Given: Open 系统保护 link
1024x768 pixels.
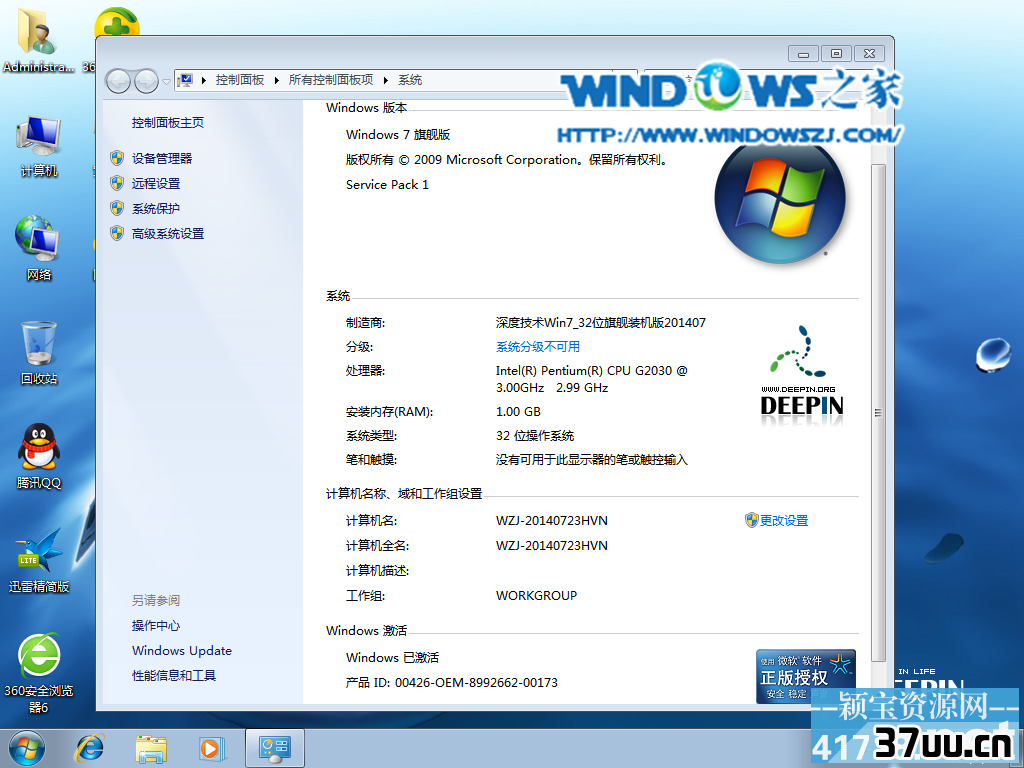Looking at the screenshot, I should pyautogui.click(x=155, y=208).
